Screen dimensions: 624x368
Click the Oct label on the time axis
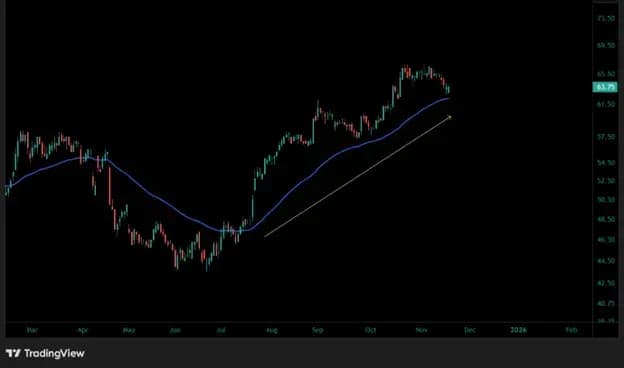pyautogui.click(x=370, y=330)
